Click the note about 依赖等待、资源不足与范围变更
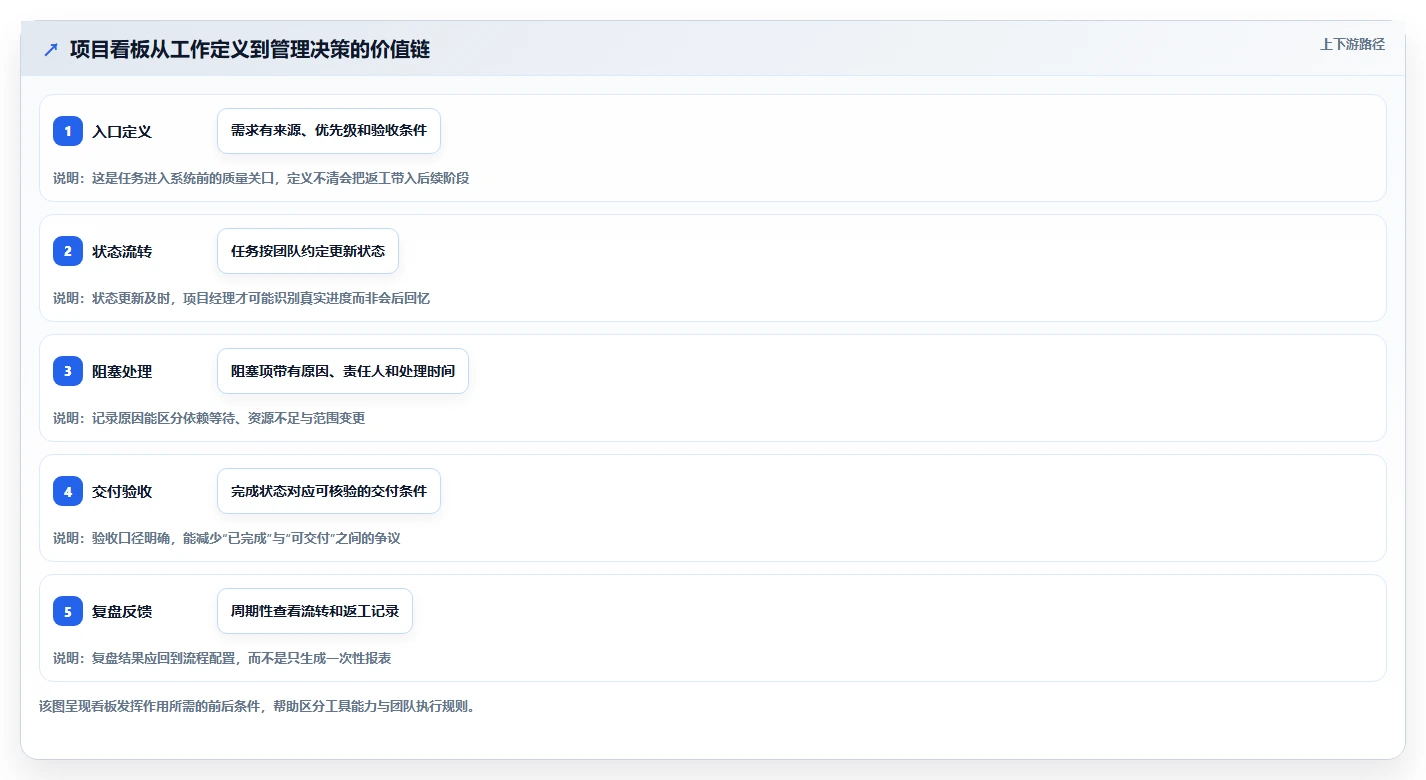This screenshot has width=1426, height=780. (x=209, y=418)
